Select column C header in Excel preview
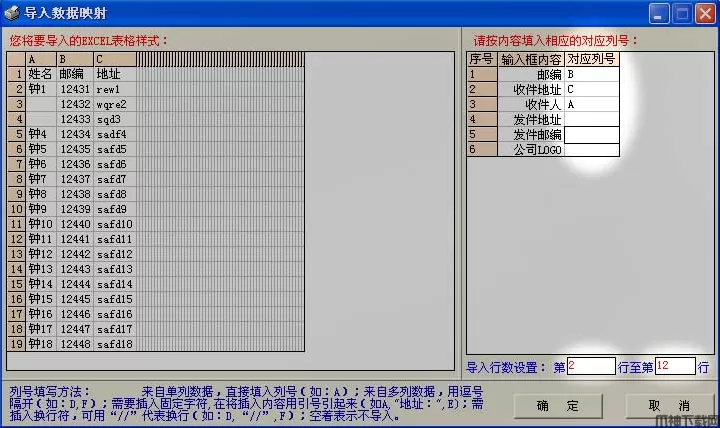 tap(114, 59)
